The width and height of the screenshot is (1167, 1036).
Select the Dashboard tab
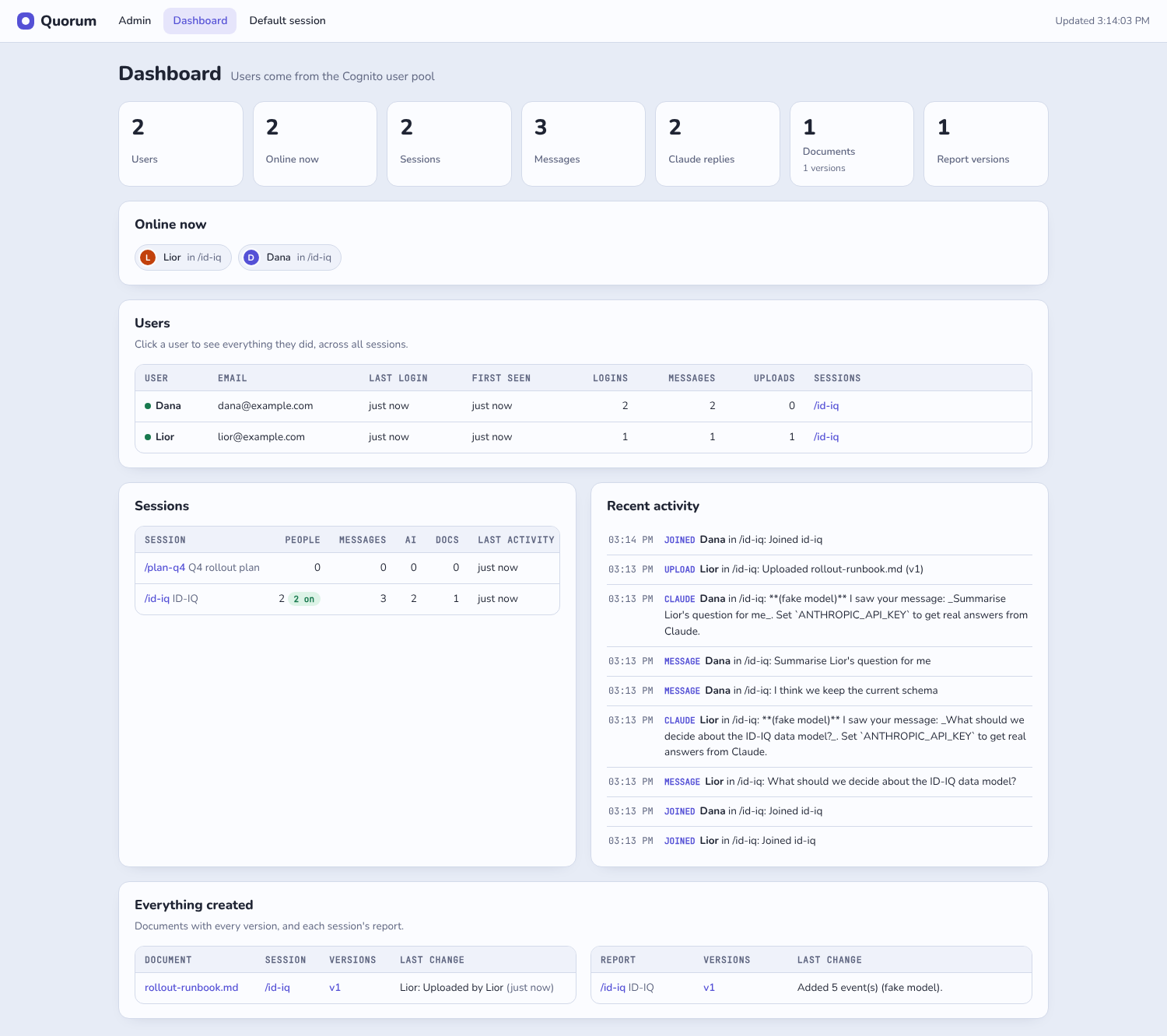tap(200, 21)
